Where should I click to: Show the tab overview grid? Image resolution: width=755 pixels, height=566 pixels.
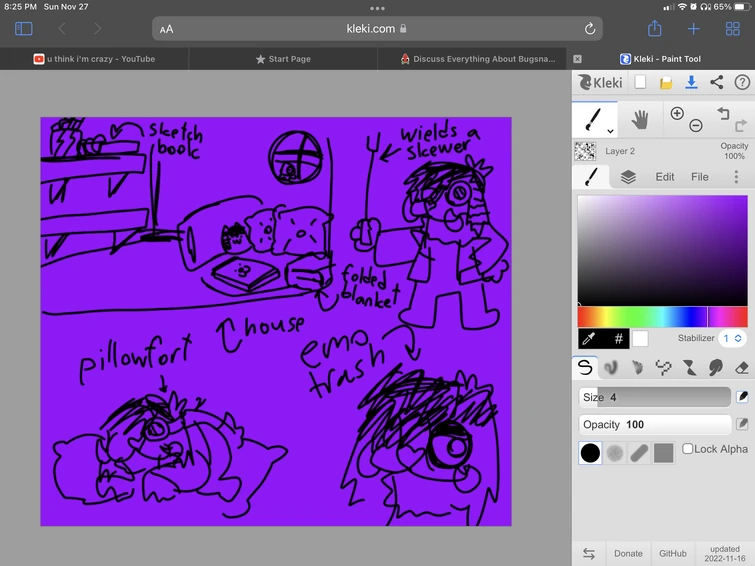pos(732,29)
